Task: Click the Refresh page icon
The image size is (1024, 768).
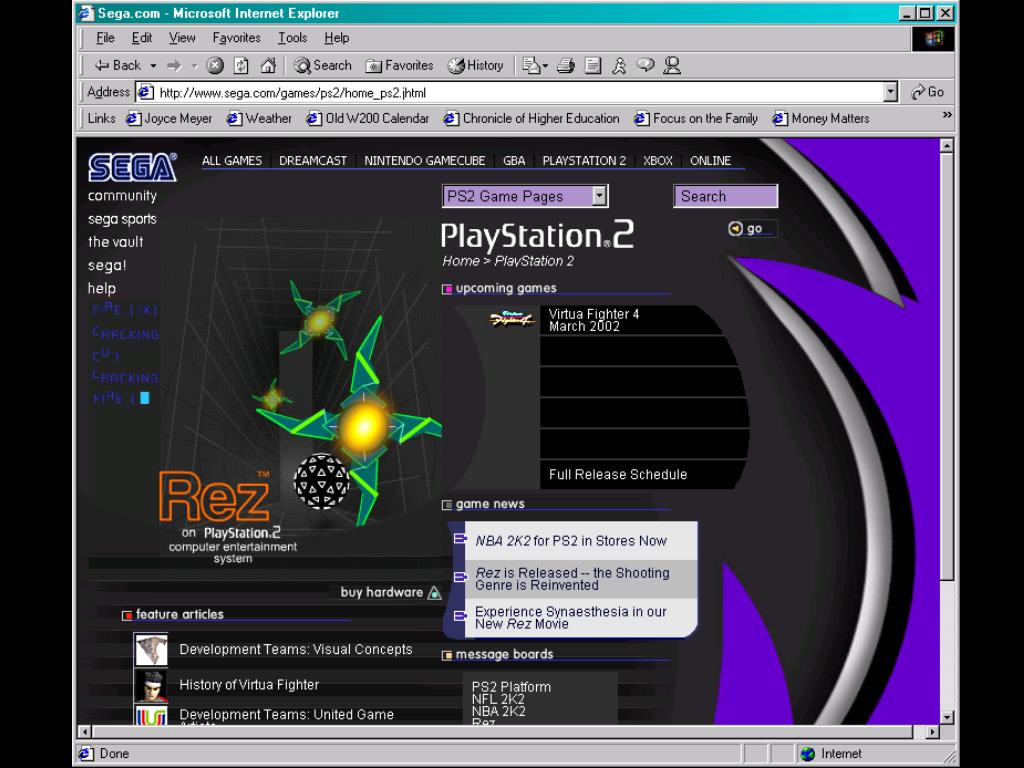Action: 241,65
